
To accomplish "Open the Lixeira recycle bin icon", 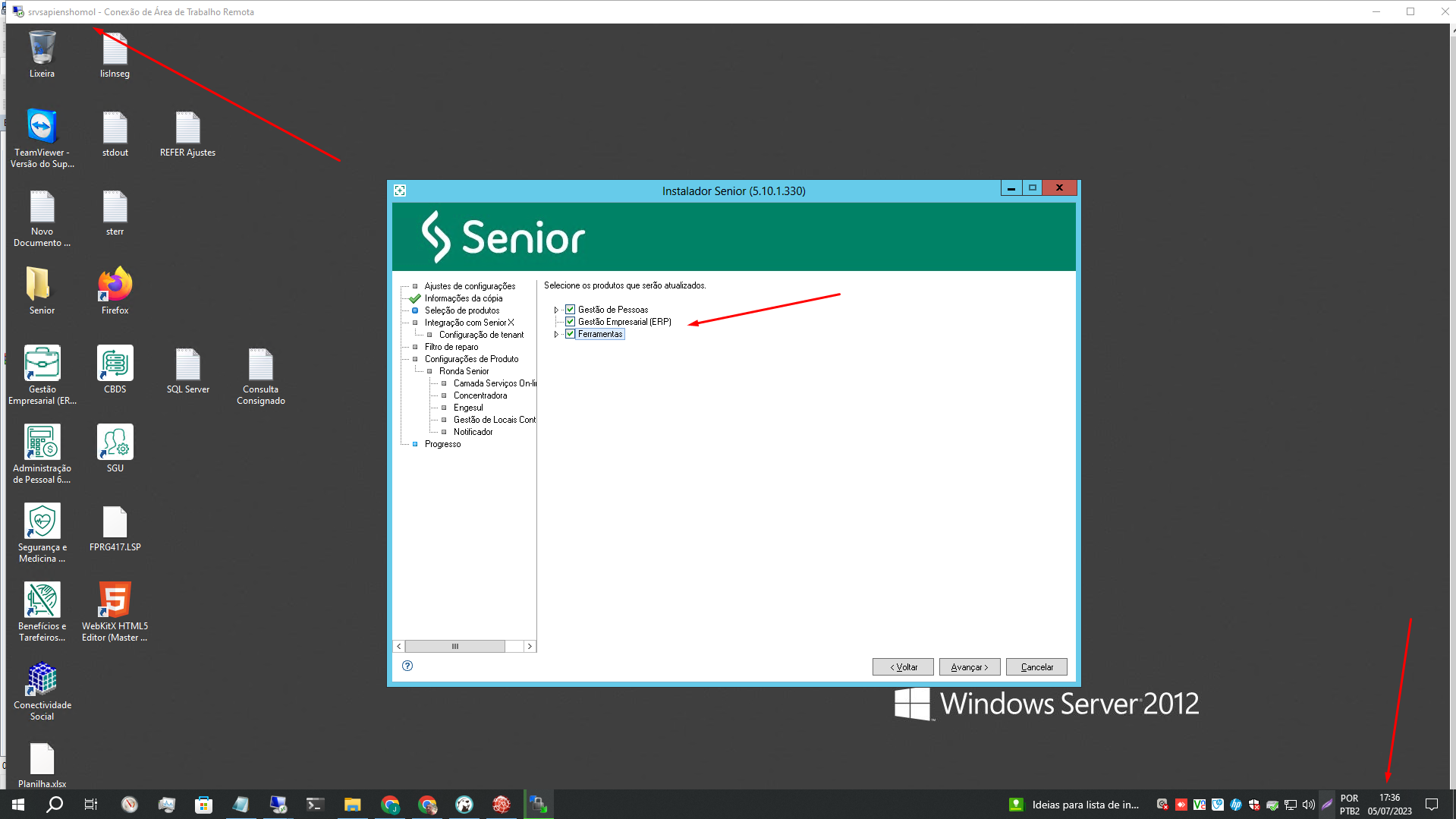I will (x=42, y=53).
